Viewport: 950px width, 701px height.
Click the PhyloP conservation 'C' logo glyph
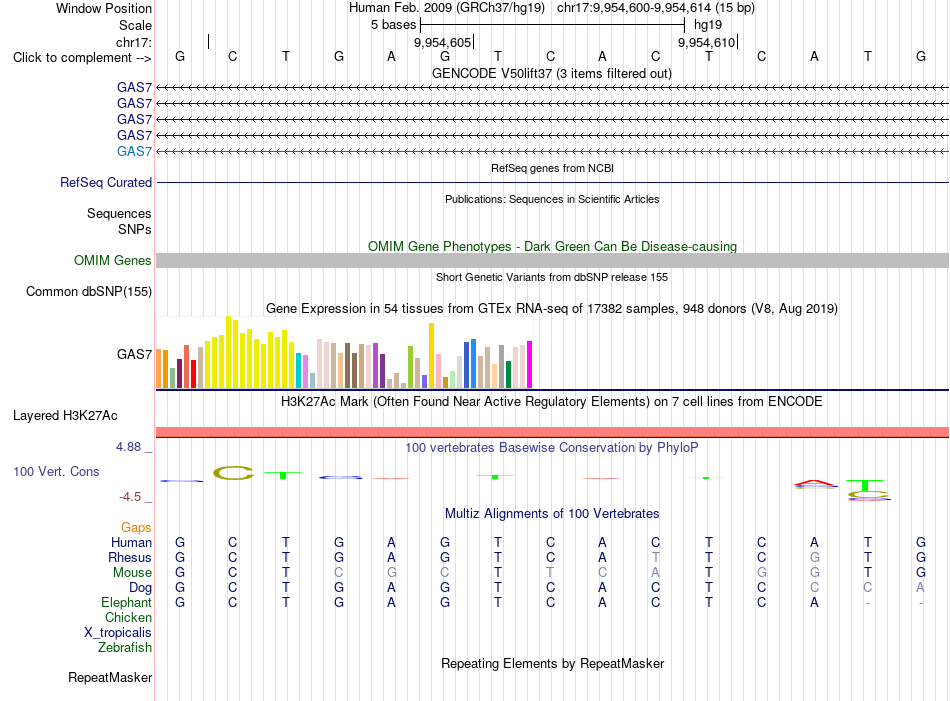click(233, 473)
